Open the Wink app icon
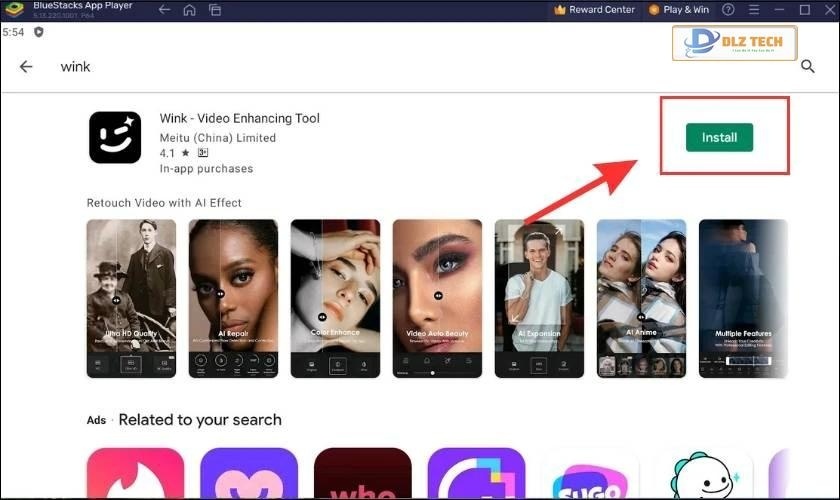 (115, 137)
